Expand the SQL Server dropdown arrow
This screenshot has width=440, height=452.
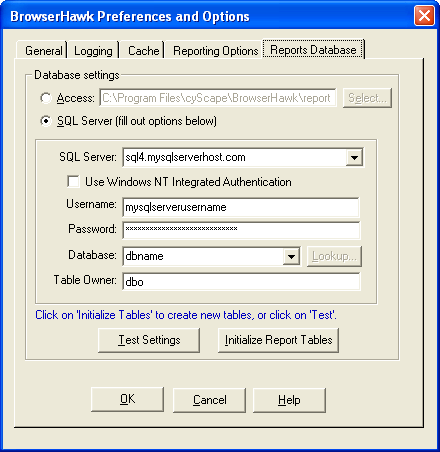354,157
